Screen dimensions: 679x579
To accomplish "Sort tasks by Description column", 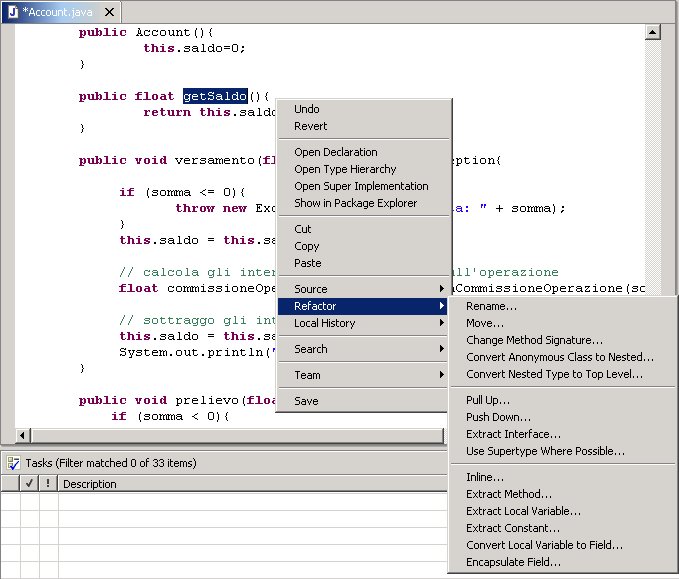I will click(x=253, y=483).
